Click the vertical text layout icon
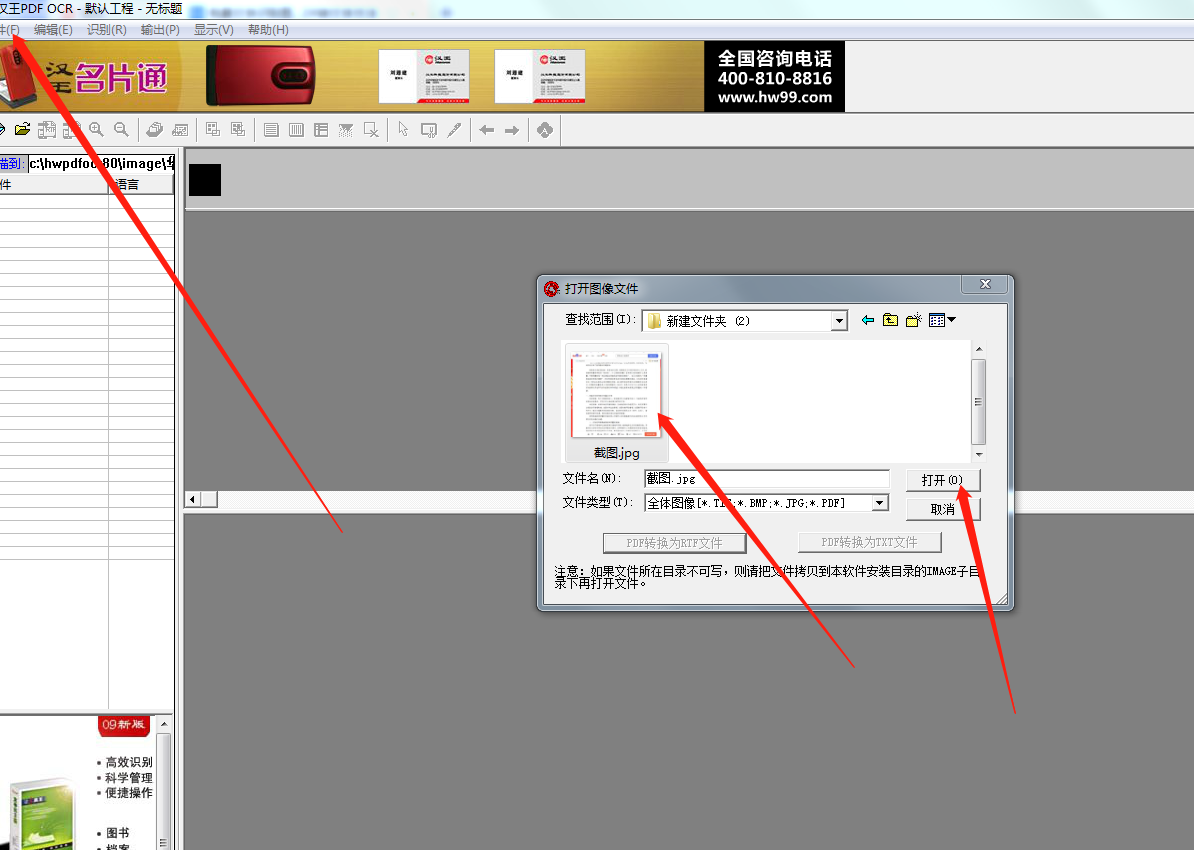 click(x=296, y=130)
